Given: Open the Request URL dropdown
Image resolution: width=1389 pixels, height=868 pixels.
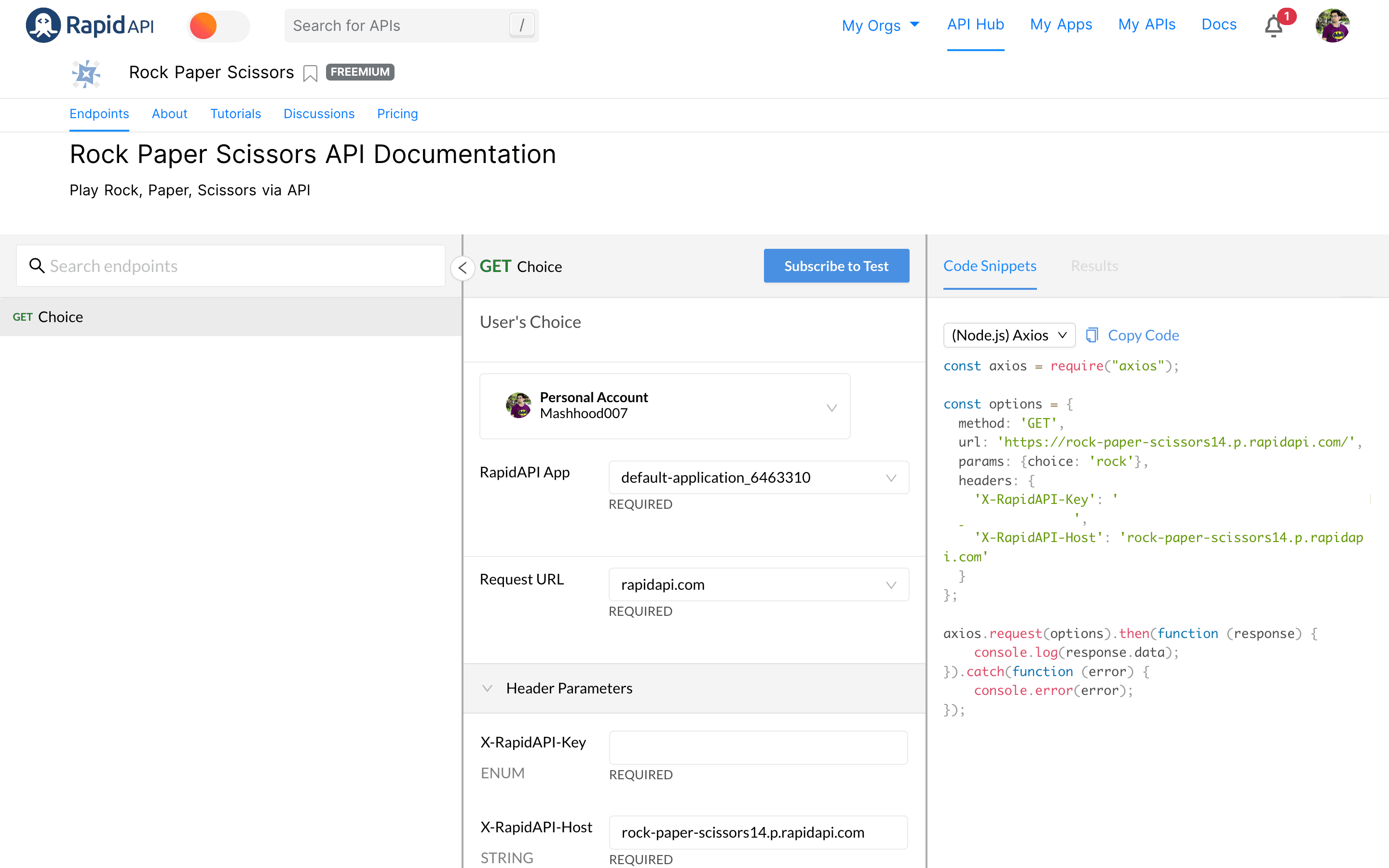Looking at the screenshot, I should point(758,584).
